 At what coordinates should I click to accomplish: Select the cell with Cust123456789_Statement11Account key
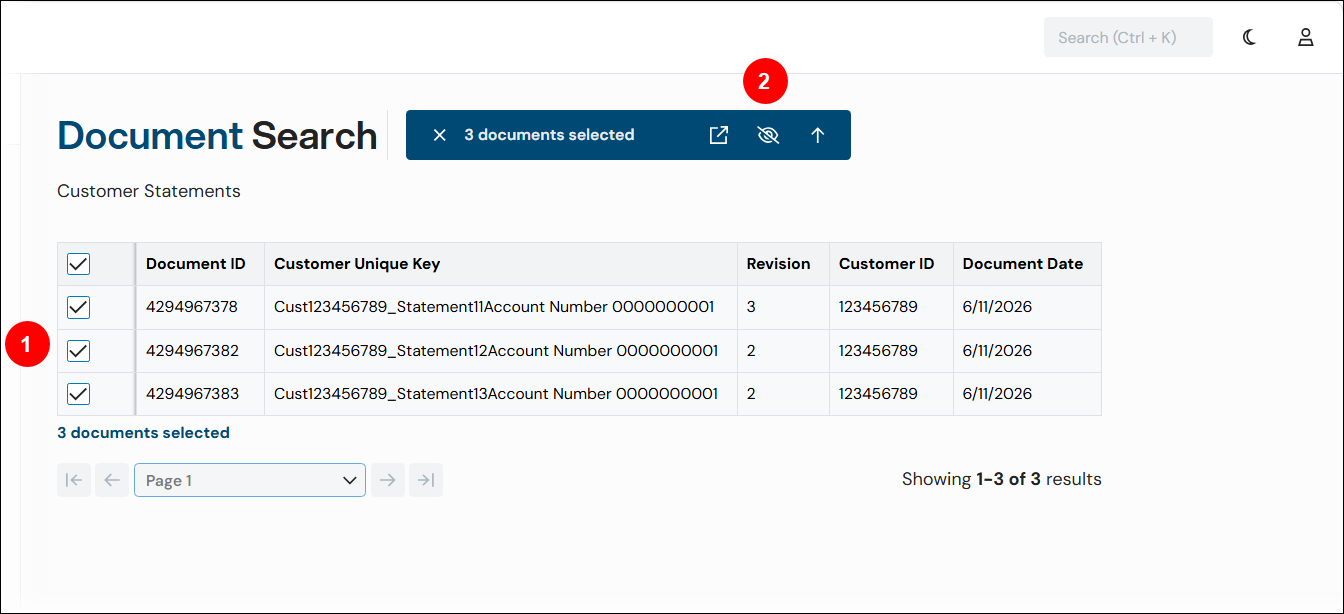501,307
